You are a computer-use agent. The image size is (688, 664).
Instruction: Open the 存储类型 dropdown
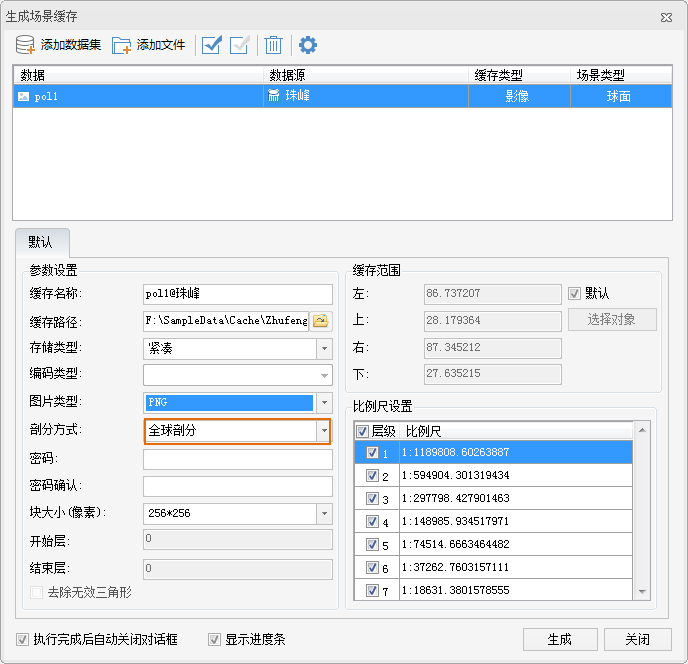point(324,348)
